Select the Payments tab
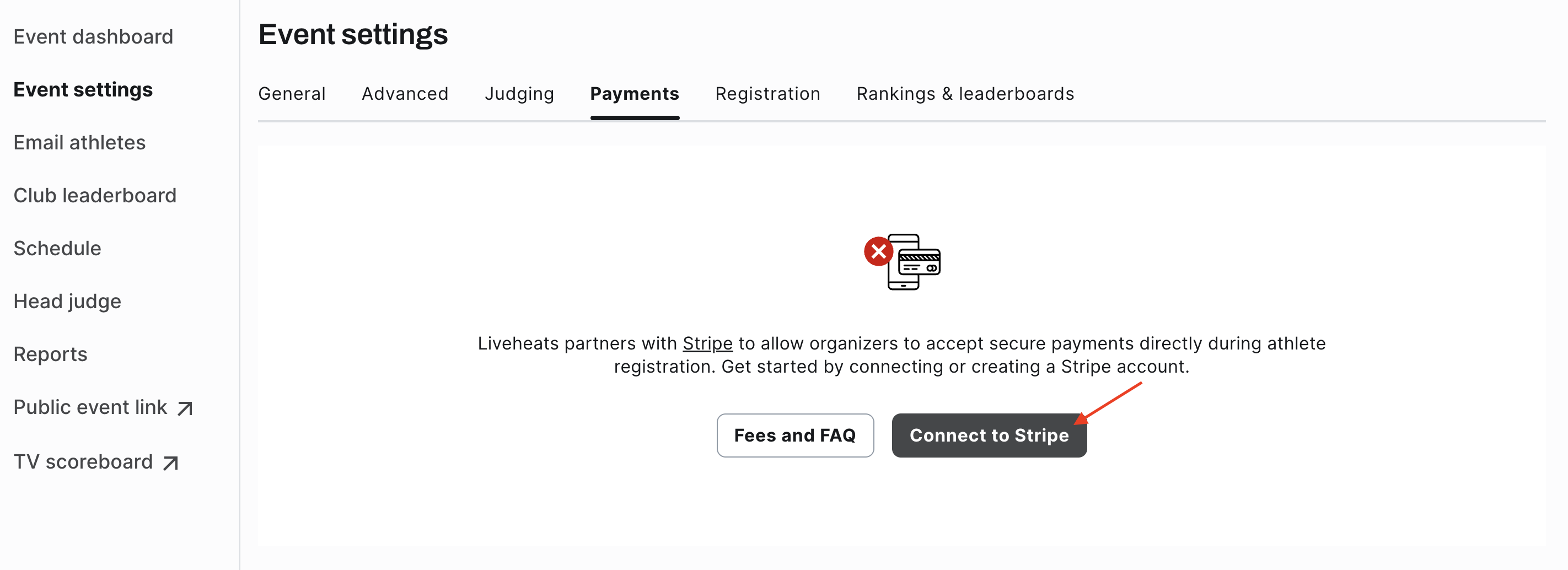1568x570 pixels. (x=634, y=94)
